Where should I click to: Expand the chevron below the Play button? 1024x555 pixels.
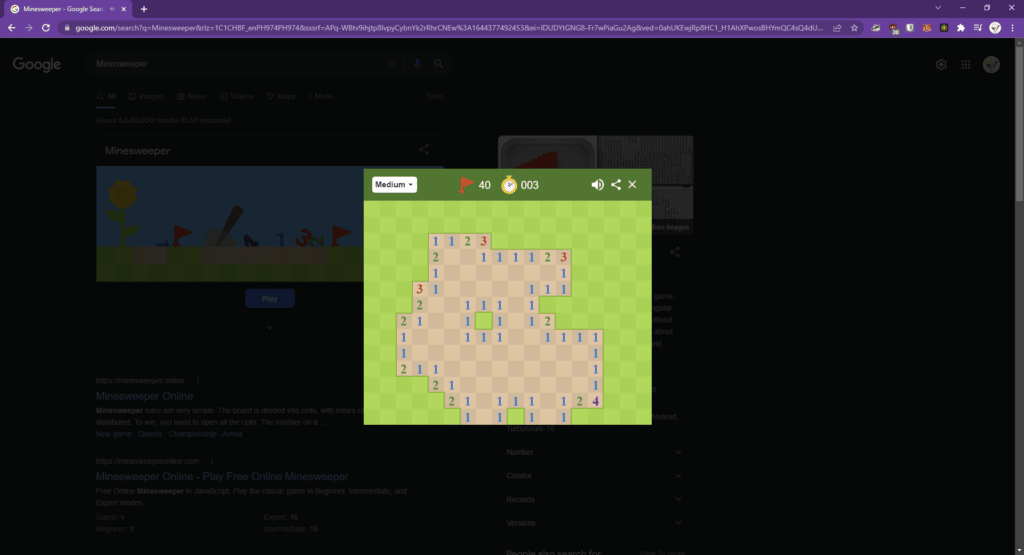coord(270,328)
